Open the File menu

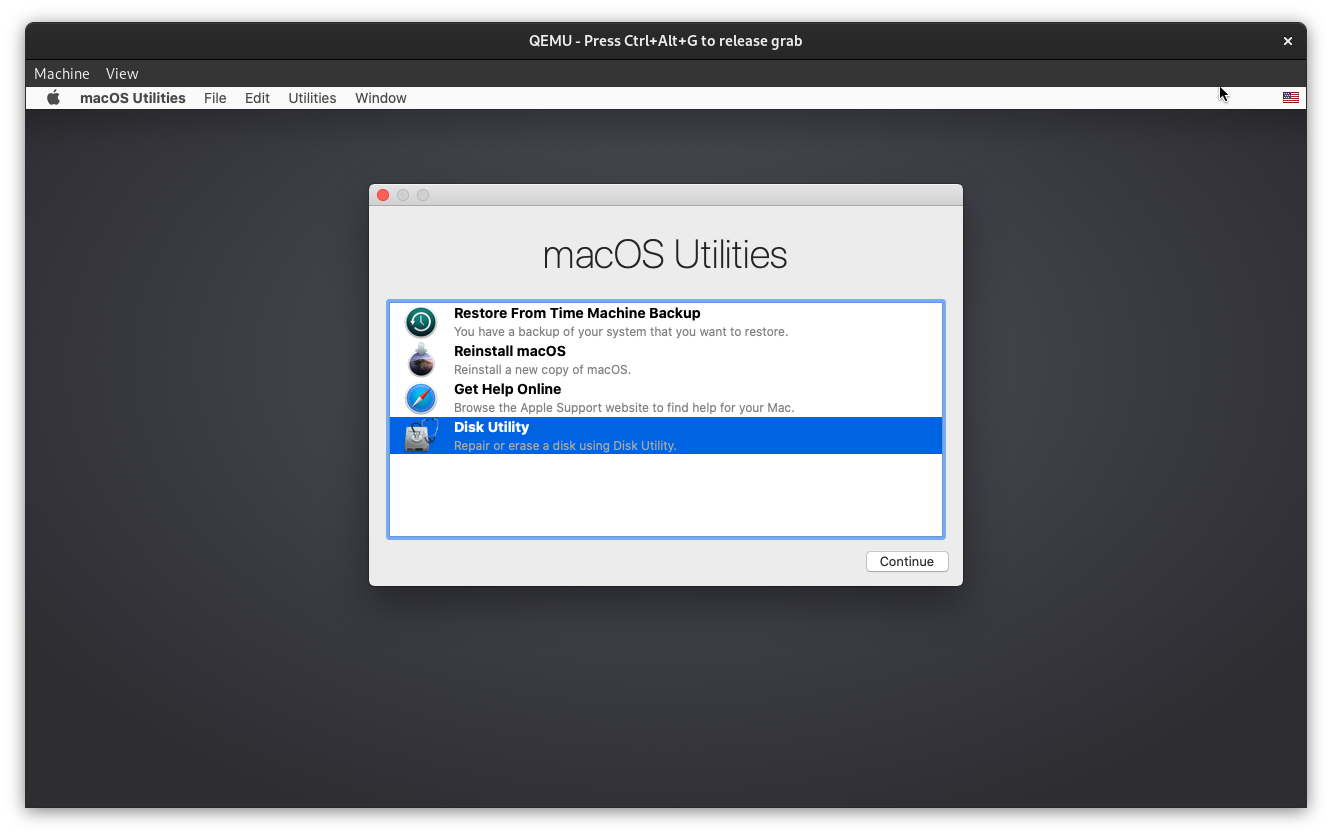point(215,97)
